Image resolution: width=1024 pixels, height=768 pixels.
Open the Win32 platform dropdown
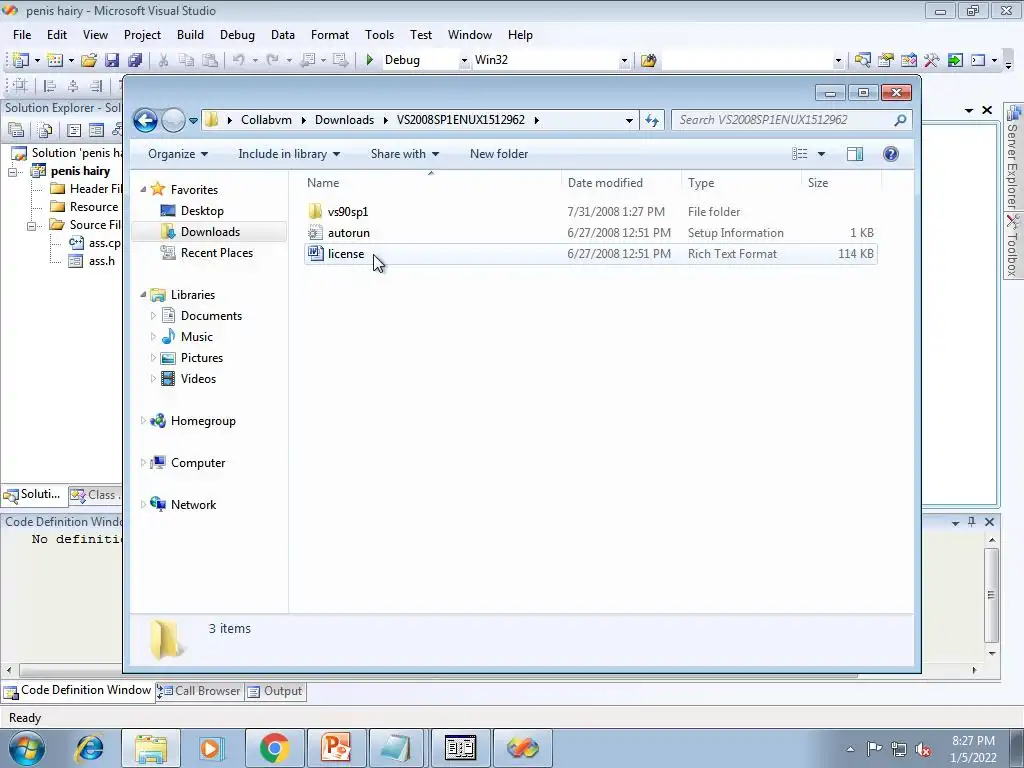624,61
